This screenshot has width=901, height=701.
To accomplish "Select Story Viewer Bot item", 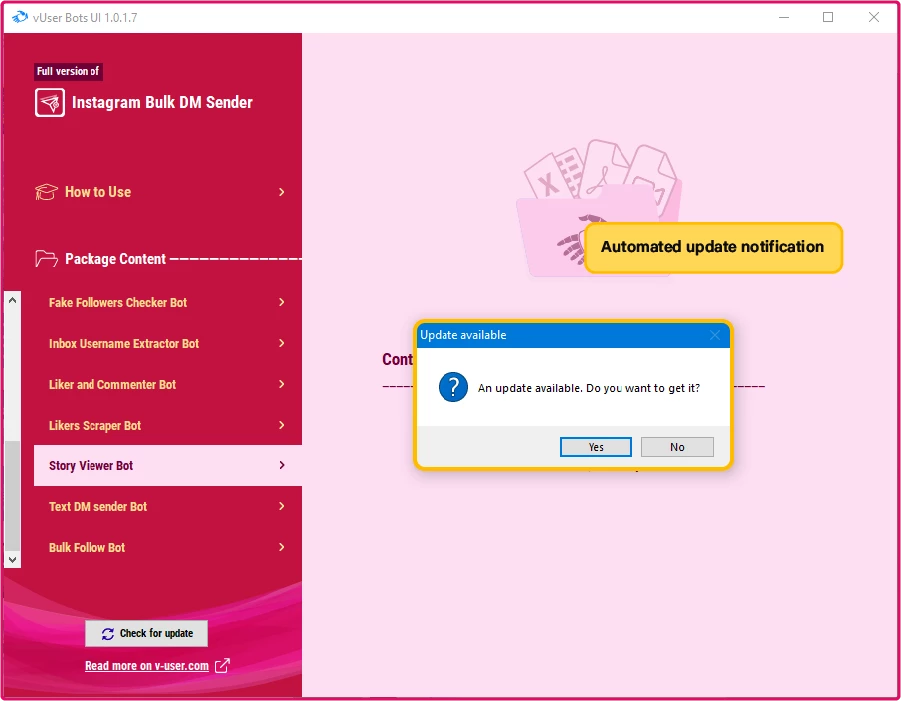I will coord(168,465).
